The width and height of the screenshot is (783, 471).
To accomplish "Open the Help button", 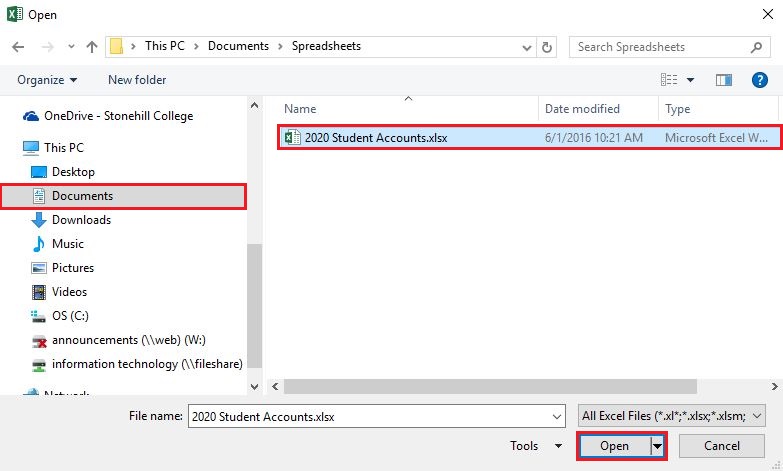I will pos(760,80).
